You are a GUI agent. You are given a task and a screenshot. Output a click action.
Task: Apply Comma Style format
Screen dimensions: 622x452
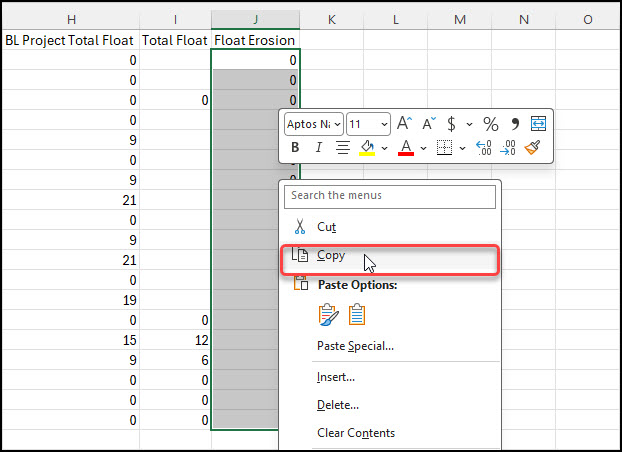(515, 124)
